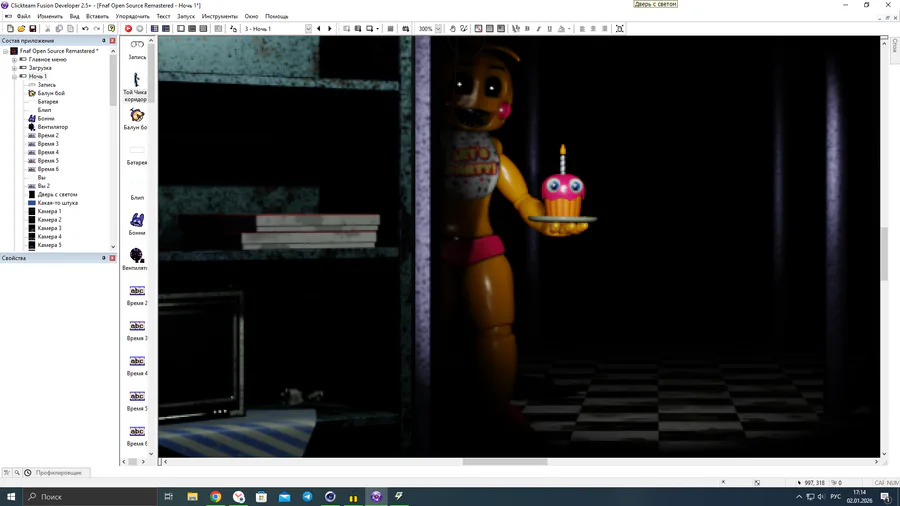Click the center in frame icon
900x506 pixels.
(x=620, y=29)
